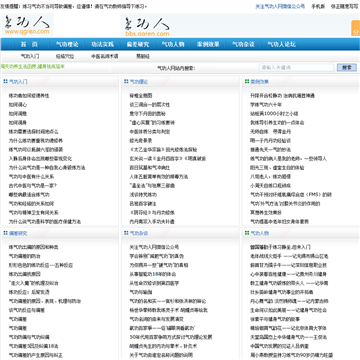Click the 搜索 search button
This screenshot has height=360, width=360.
(347, 68)
